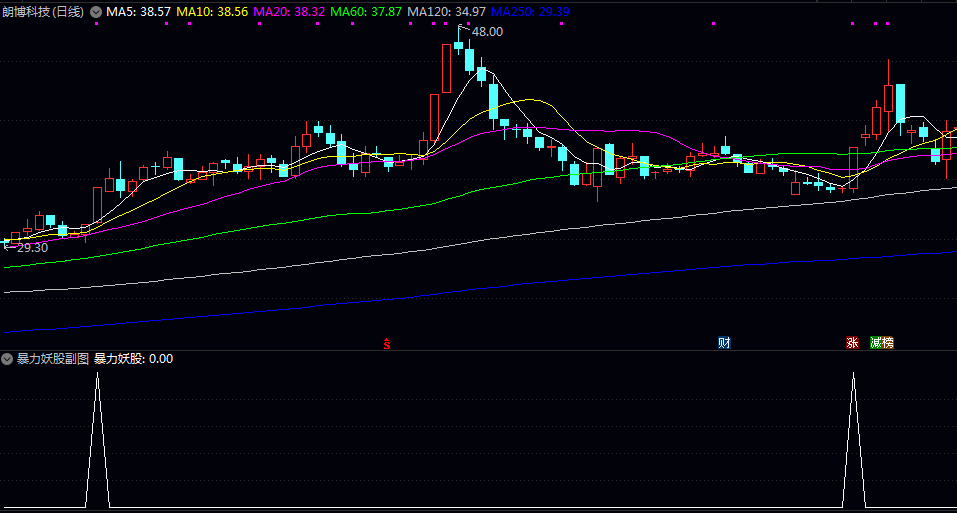This screenshot has width=957, height=513.
Task: Expand the main chart indicator dropdown arrow
Action: click(x=96, y=11)
